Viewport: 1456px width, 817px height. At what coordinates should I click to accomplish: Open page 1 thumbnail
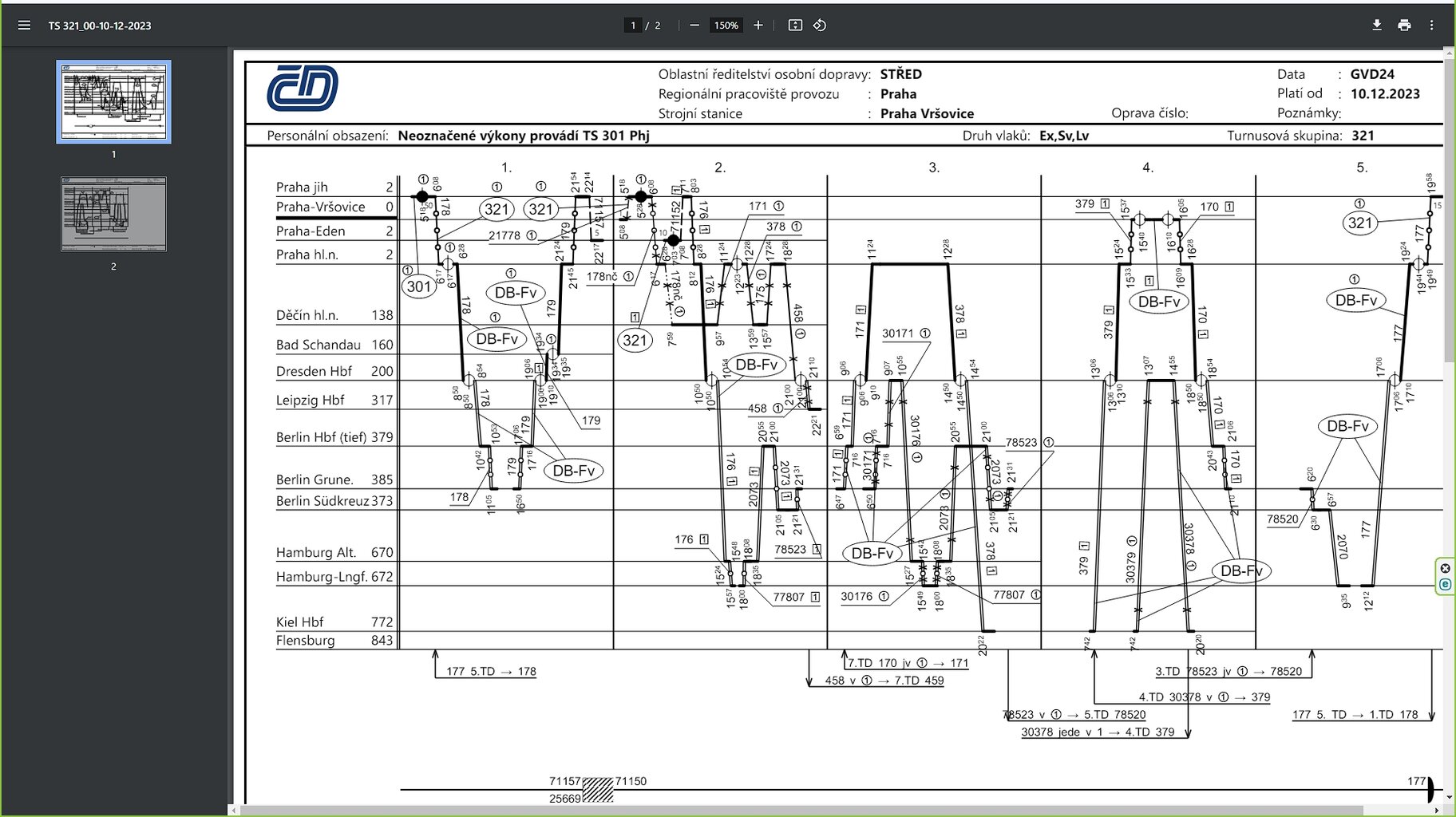click(113, 102)
